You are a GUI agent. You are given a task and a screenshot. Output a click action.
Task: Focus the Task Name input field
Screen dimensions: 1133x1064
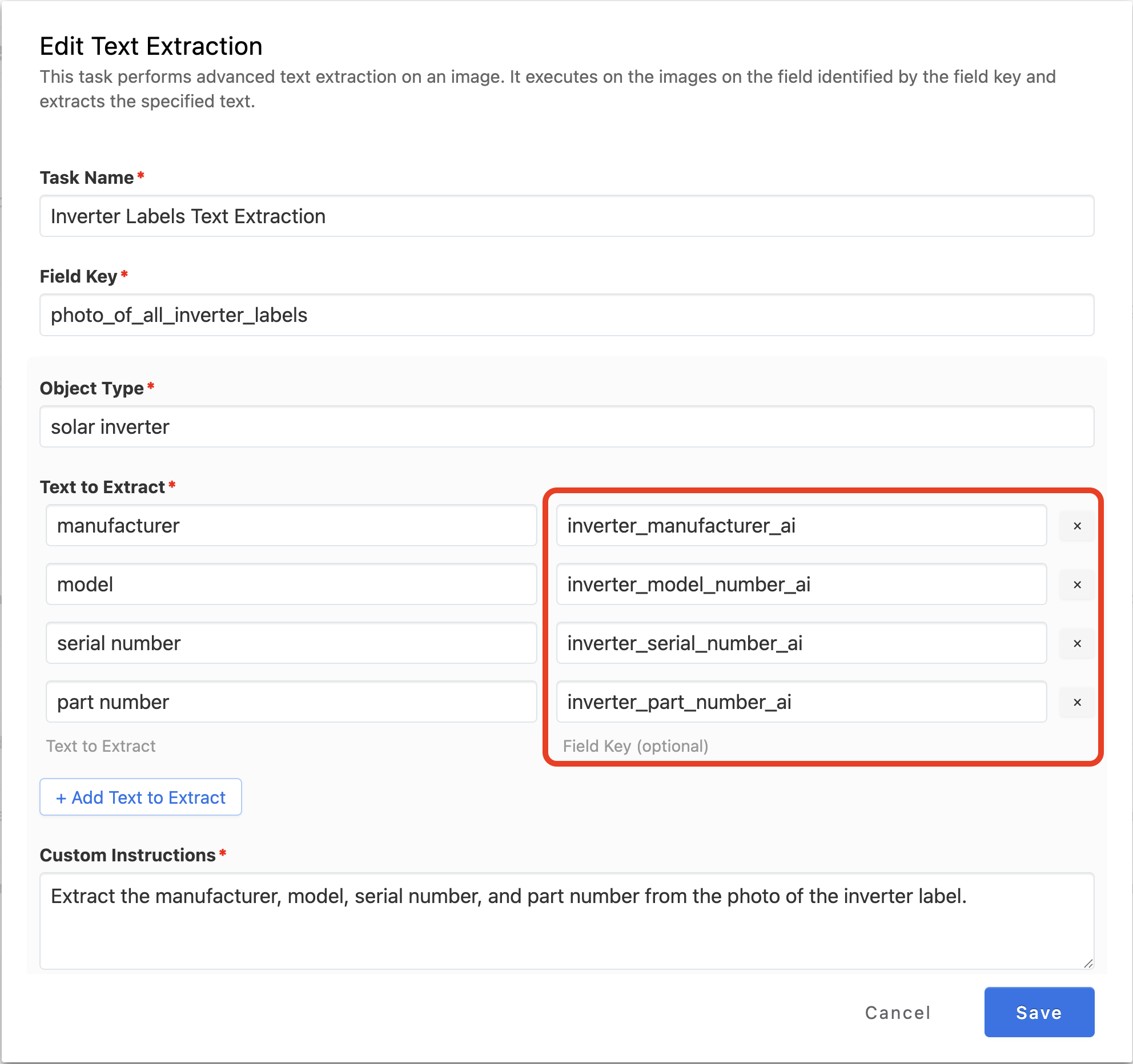(566, 216)
